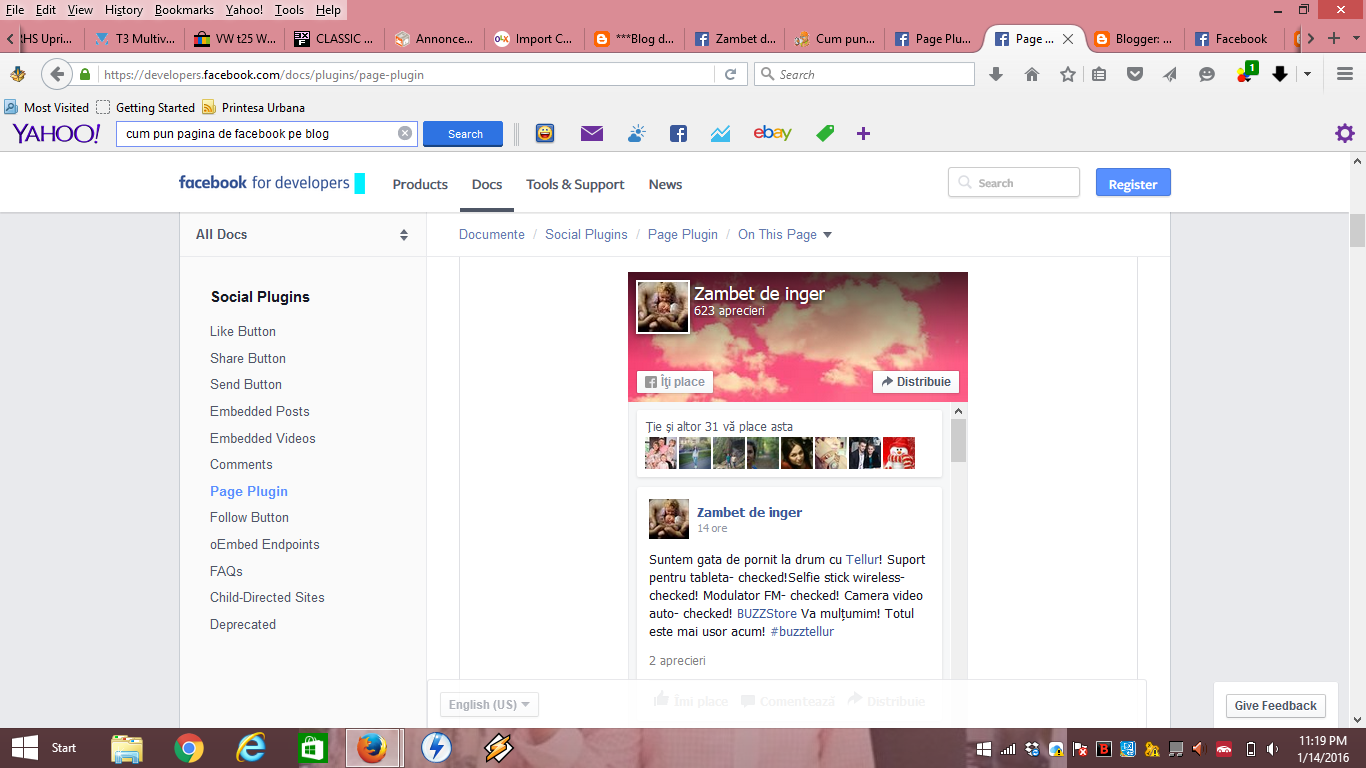Open eBay shortcut in Yahoo toolbar

coord(773,133)
